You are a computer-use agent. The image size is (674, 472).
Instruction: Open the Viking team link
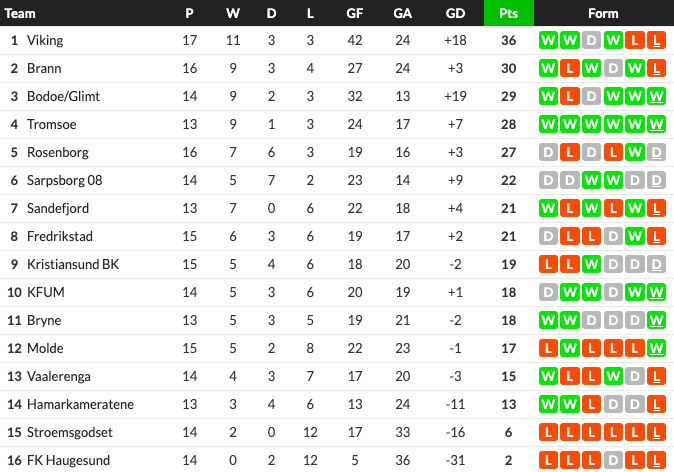45,40
